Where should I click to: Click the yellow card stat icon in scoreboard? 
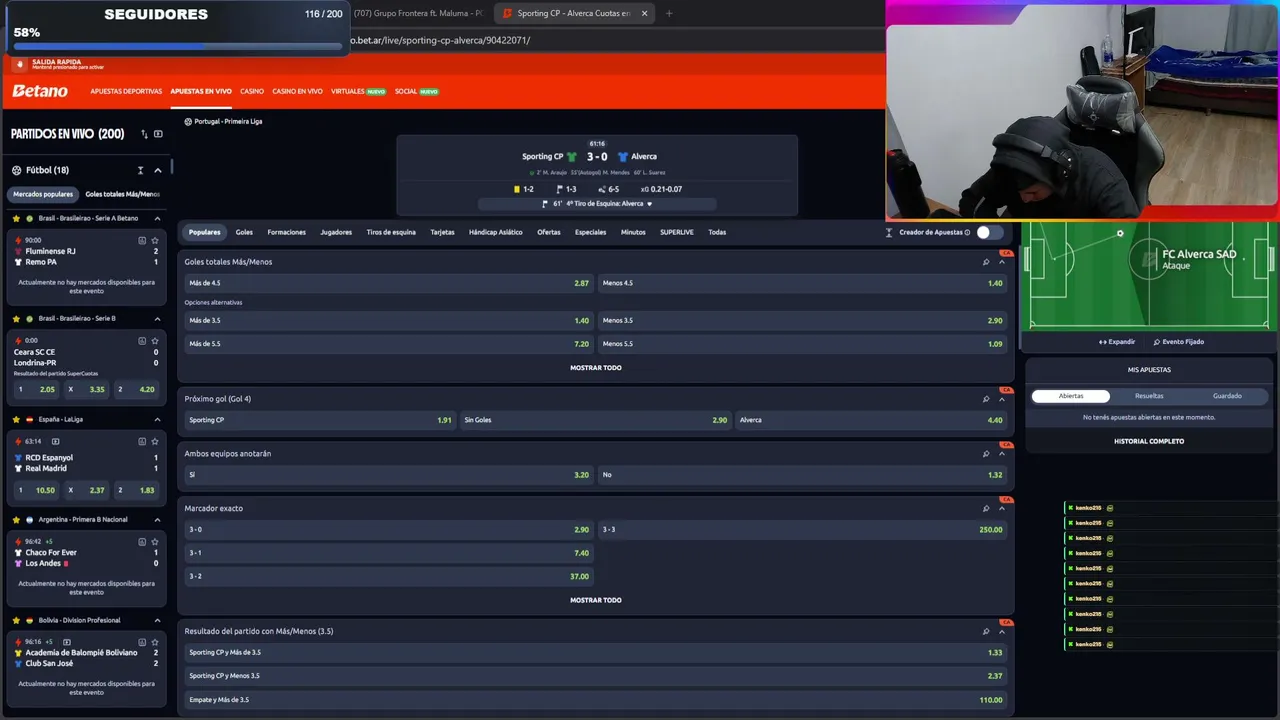516,189
